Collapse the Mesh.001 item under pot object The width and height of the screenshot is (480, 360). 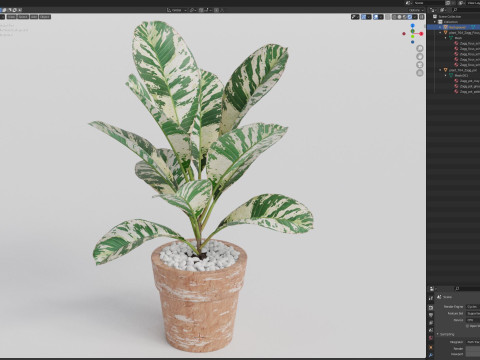[x=446, y=76]
